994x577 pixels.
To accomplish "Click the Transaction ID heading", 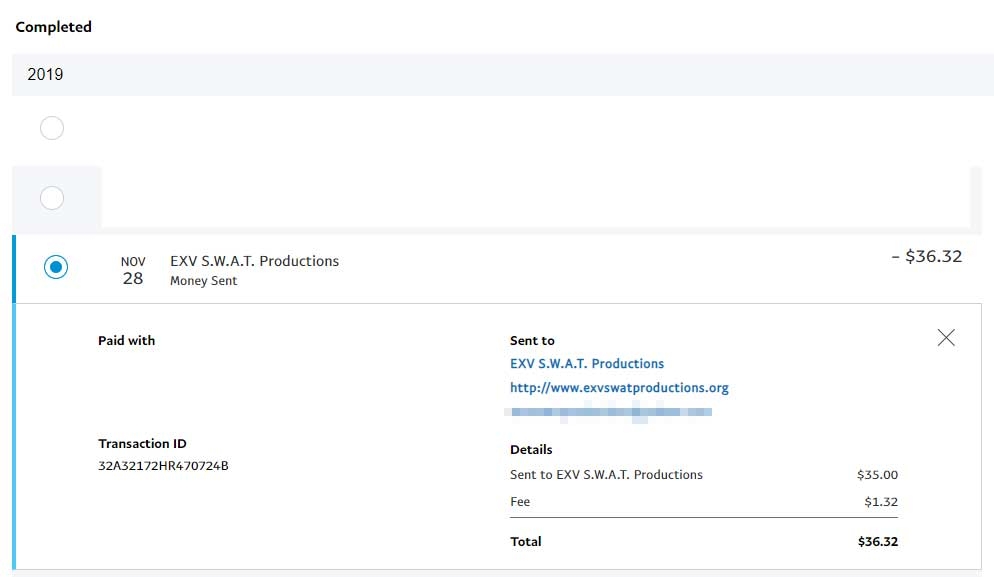I will [x=142, y=443].
